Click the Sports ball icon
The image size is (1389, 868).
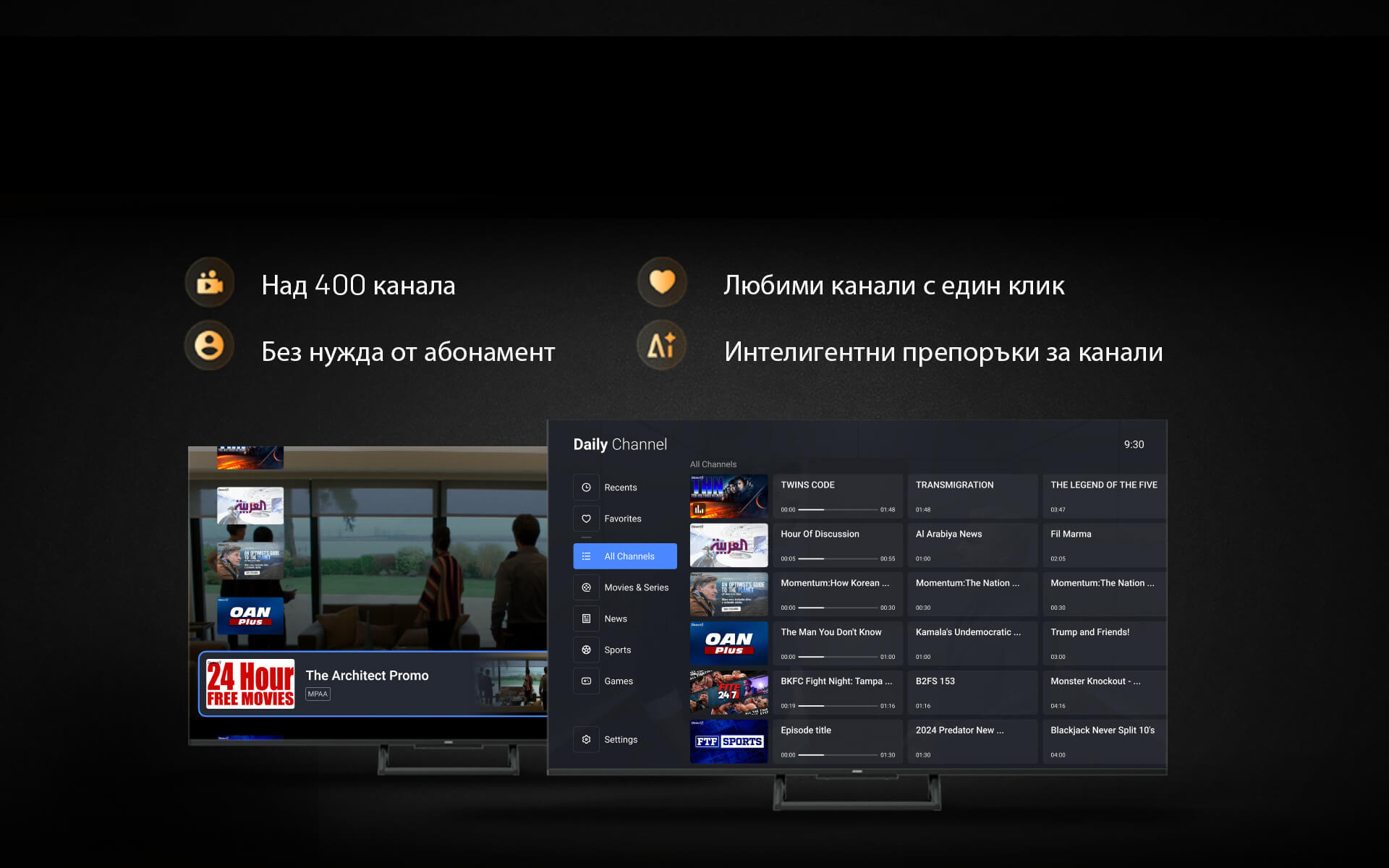[x=586, y=650]
